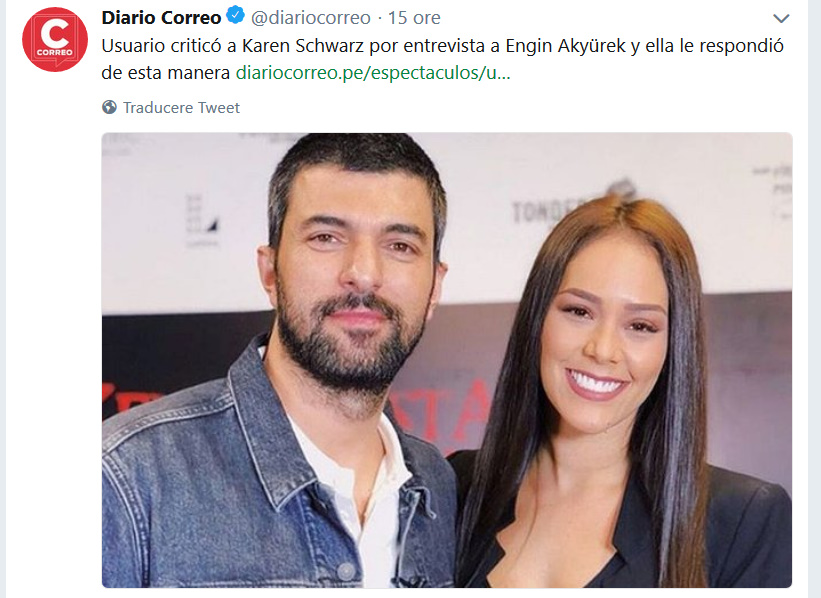Click the white C letter in Correo logo
The height and width of the screenshot is (598, 821).
(55, 34)
